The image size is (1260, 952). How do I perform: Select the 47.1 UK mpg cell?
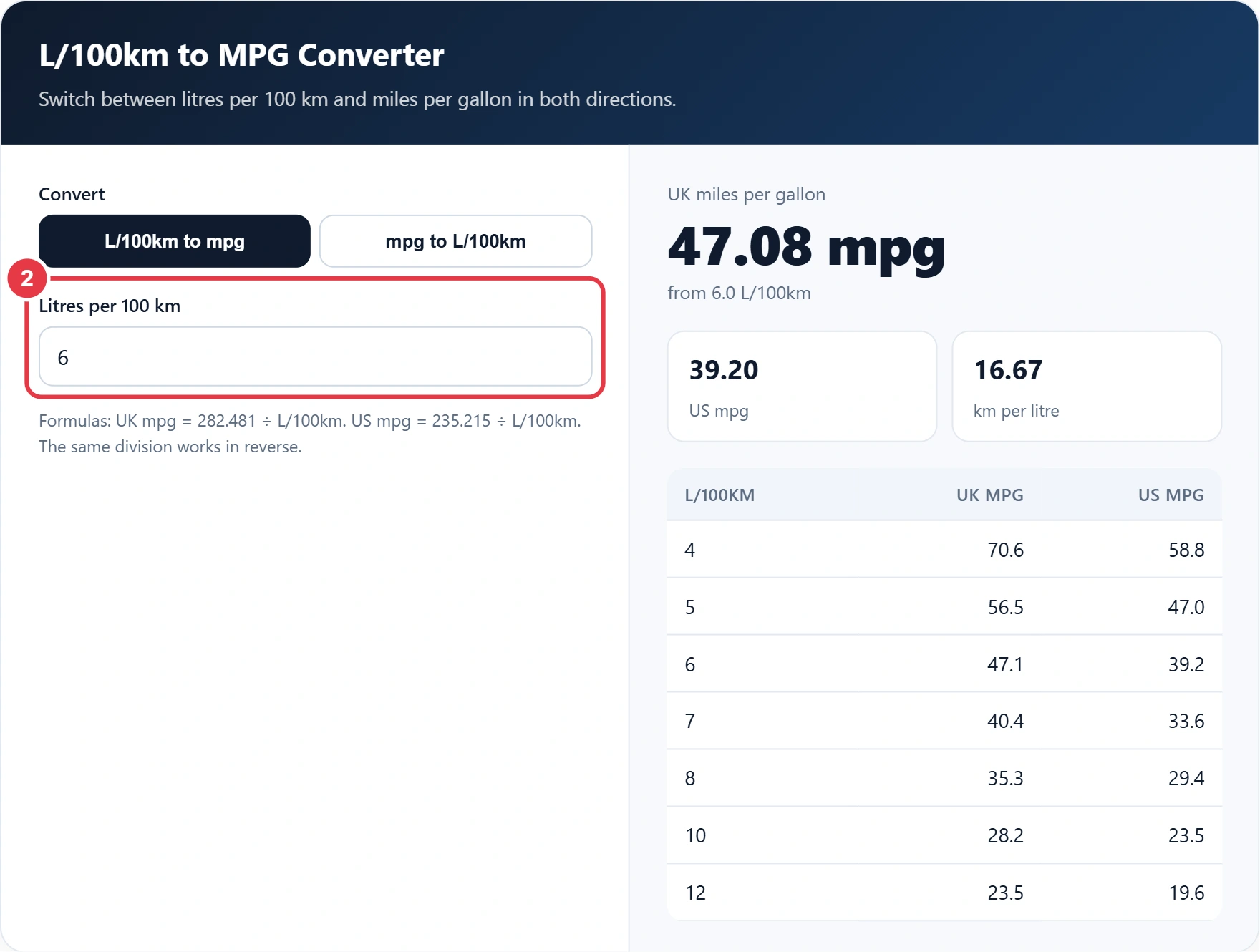[1005, 664]
